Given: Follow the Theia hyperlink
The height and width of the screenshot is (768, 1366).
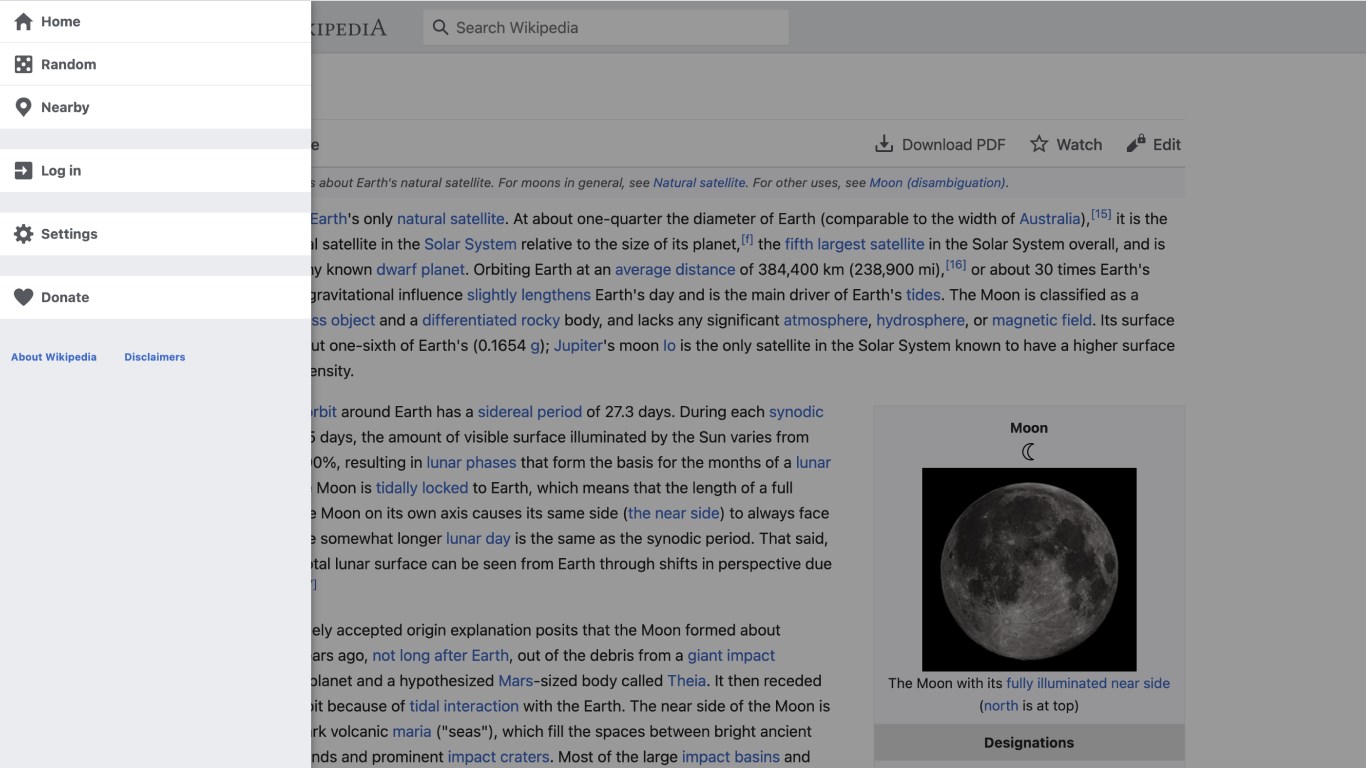Looking at the screenshot, I should [686, 680].
